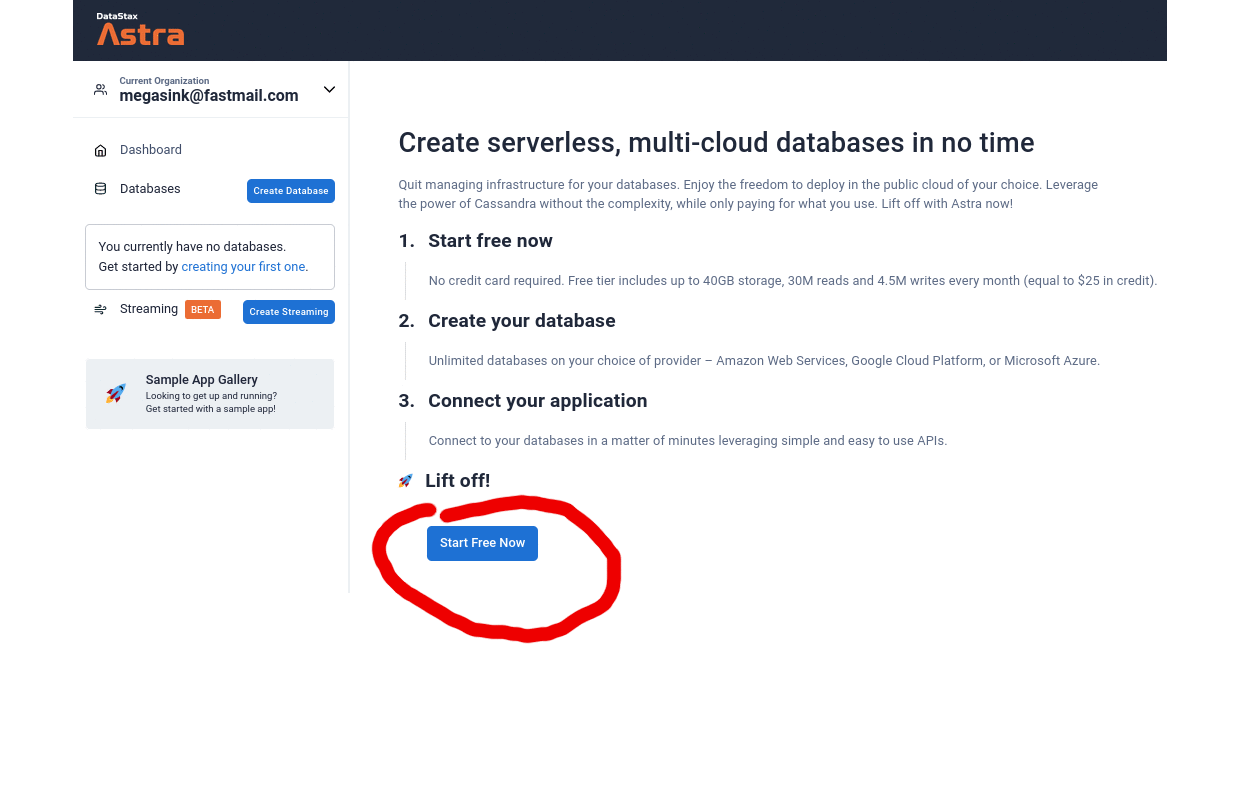The width and height of the screenshot is (1240, 800).
Task: Click the Streaming waves icon
Action: [x=100, y=310]
